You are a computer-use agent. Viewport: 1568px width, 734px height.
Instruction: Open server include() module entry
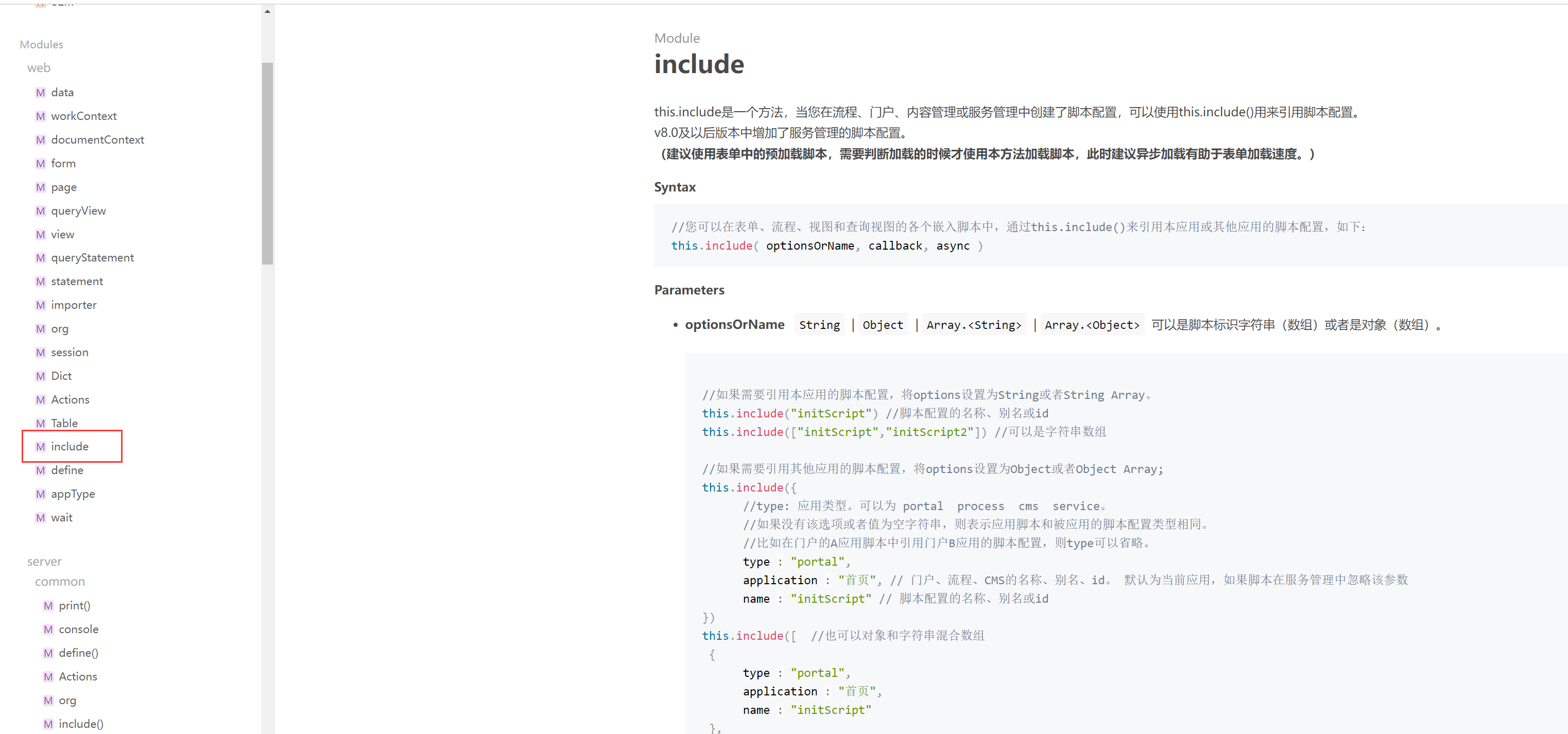[x=81, y=724]
